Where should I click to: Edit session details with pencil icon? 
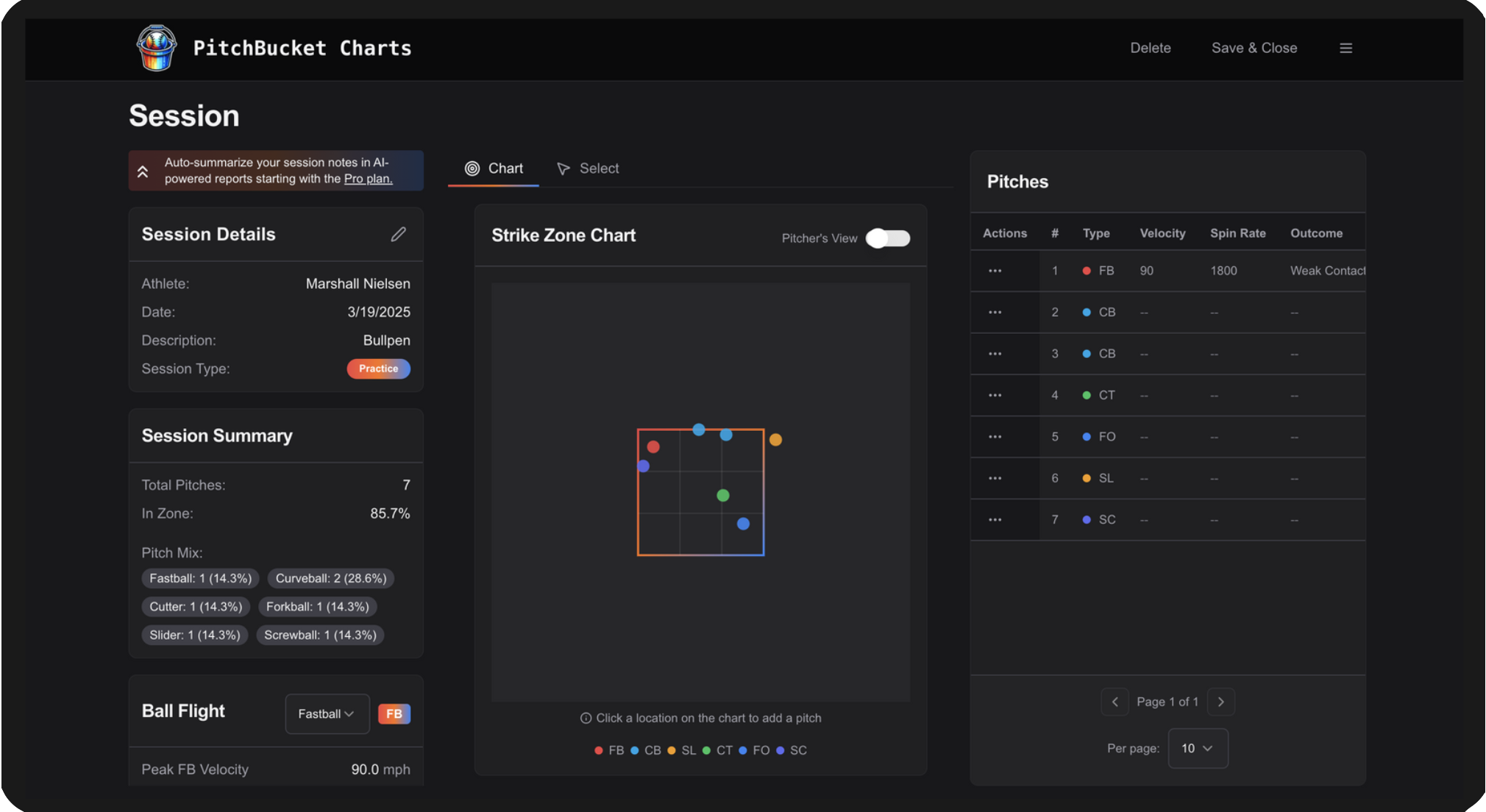click(x=398, y=234)
